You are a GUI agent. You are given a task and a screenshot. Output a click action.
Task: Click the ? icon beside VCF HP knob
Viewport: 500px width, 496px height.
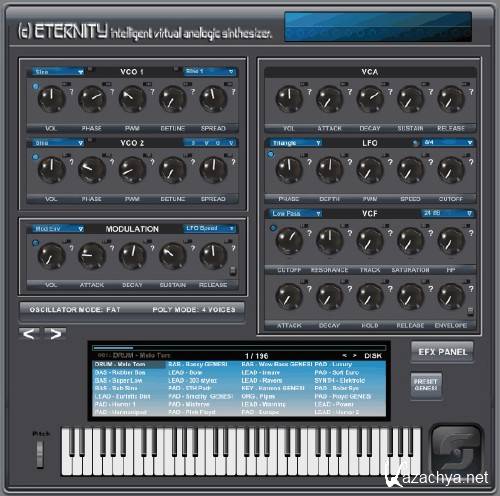[471, 233]
